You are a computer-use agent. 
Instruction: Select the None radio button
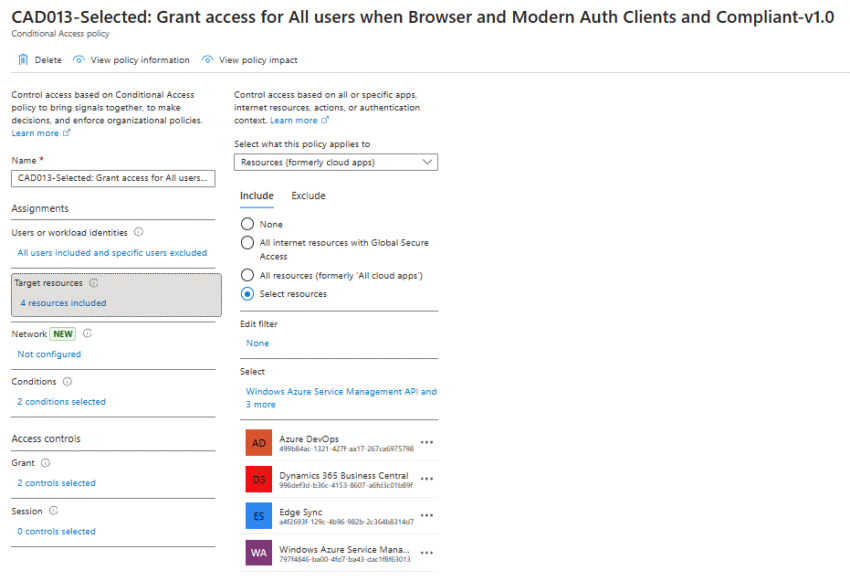[249, 223]
